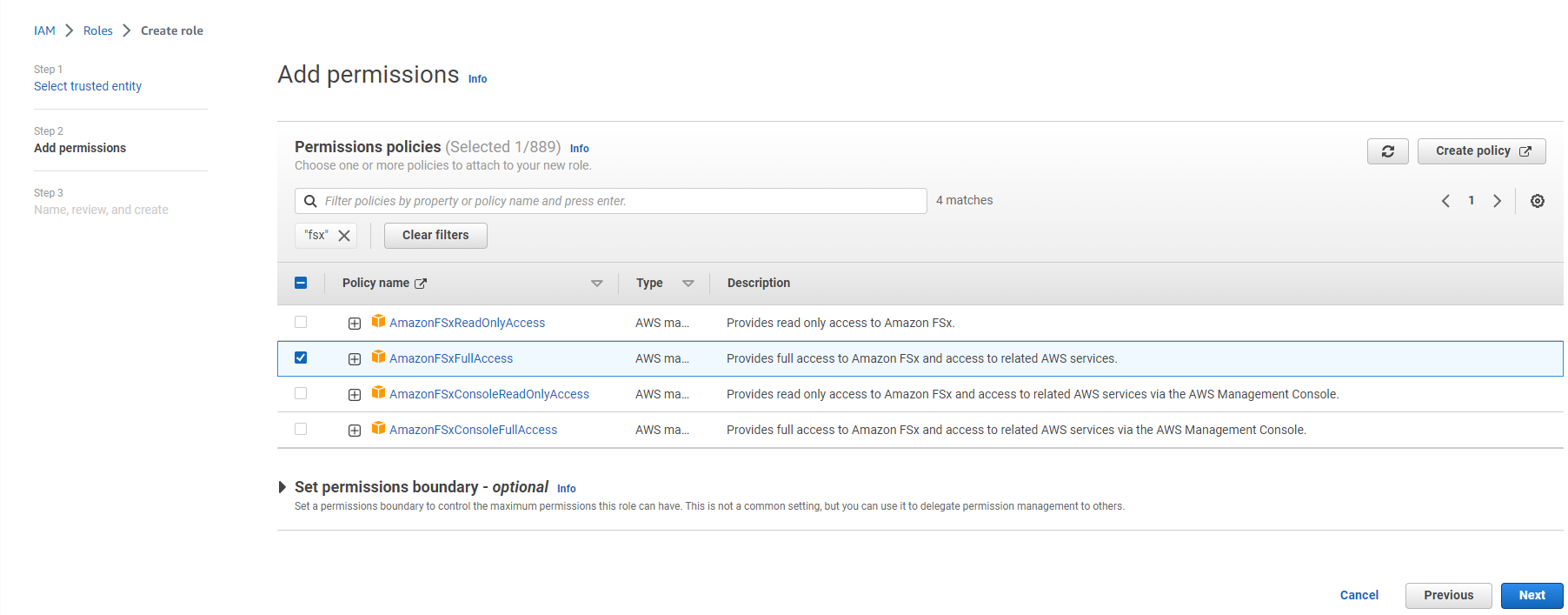Open Roles in the breadcrumb
Viewport: 1568px width, 615px height.
pos(98,30)
